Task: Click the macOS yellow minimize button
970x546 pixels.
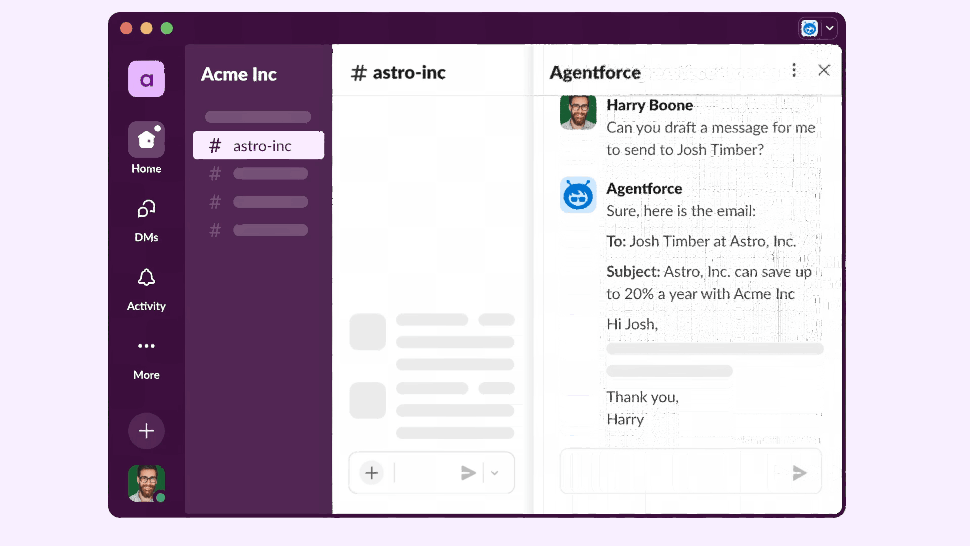Action: coord(147,28)
